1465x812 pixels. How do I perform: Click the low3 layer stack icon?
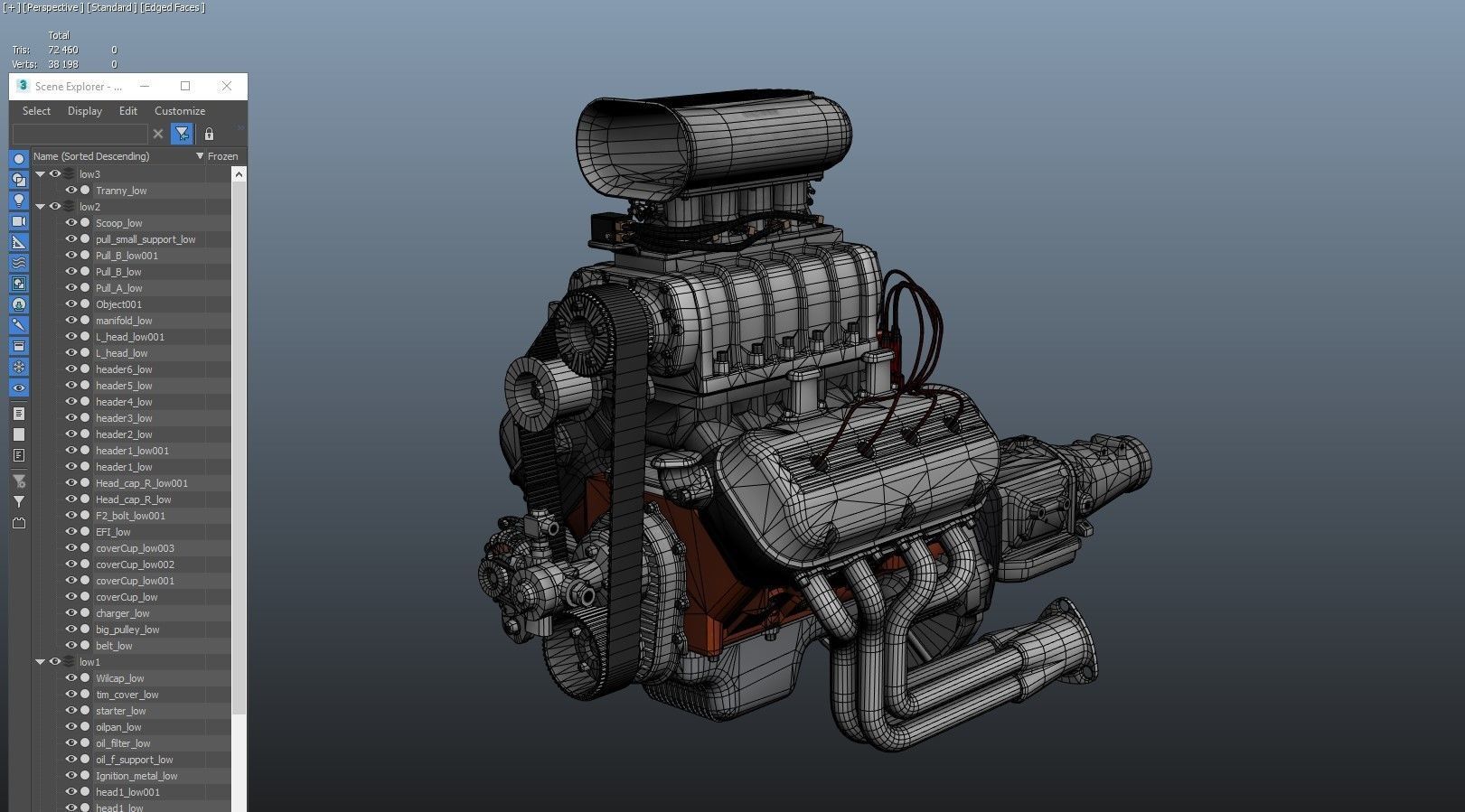tap(69, 174)
